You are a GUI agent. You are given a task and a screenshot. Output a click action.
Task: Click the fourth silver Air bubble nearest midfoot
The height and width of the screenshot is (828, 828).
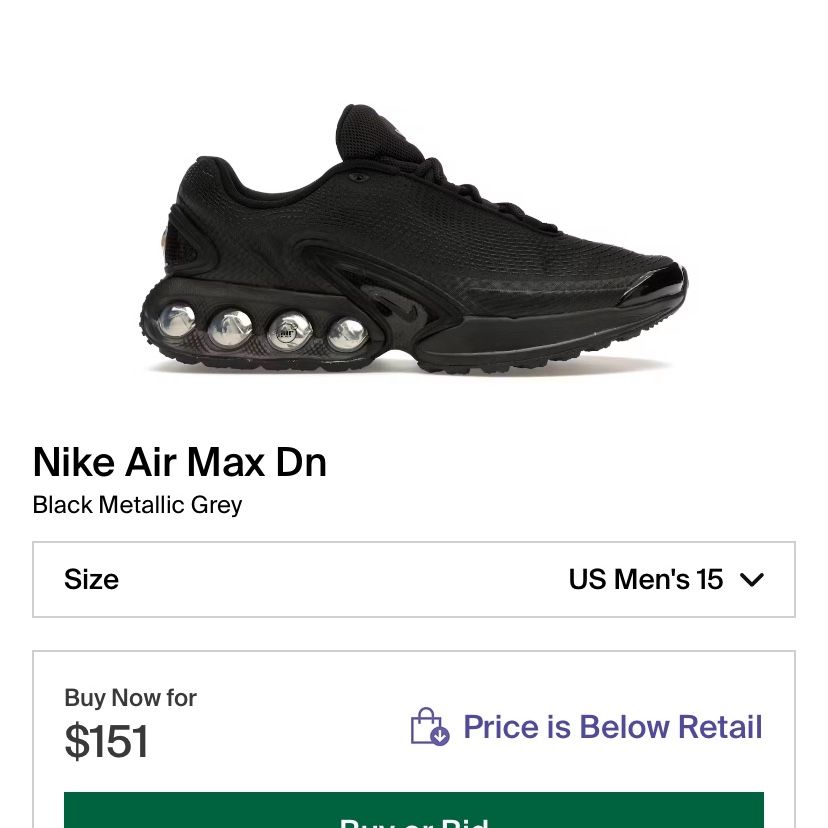tap(347, 334)
